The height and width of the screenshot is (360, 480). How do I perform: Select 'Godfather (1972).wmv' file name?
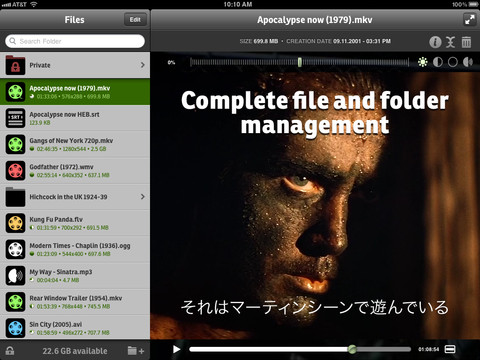click(61, 167)
